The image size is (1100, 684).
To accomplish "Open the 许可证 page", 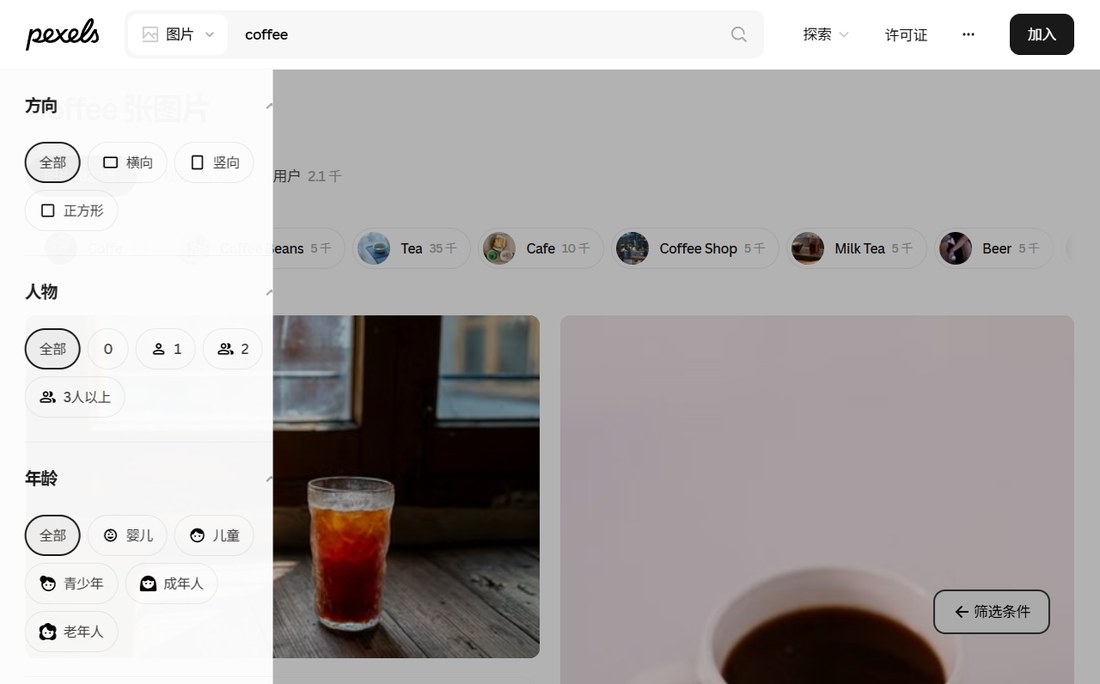I will click(x=906, y=34).
